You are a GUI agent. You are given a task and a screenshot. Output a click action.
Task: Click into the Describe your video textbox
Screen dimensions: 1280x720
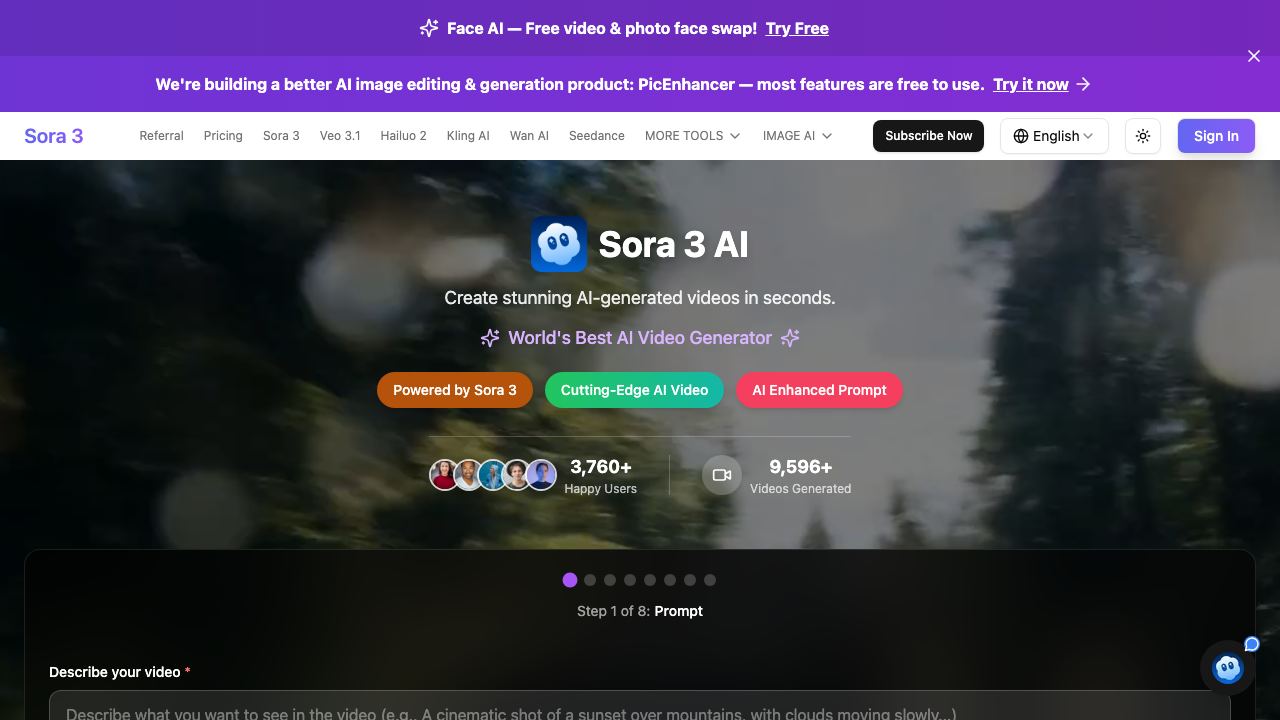coord(640,706)
